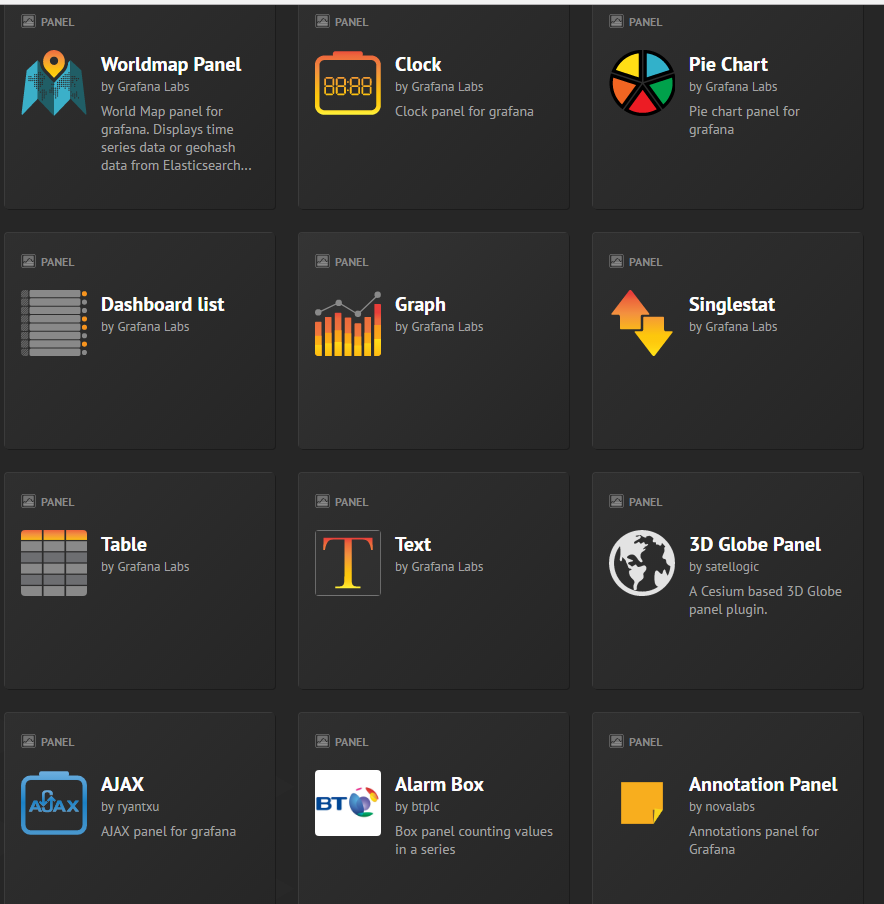Click the panel type icon above 3D Globe Panel
Viewport: 884px width, 904px height.
[x=616, y=501]
